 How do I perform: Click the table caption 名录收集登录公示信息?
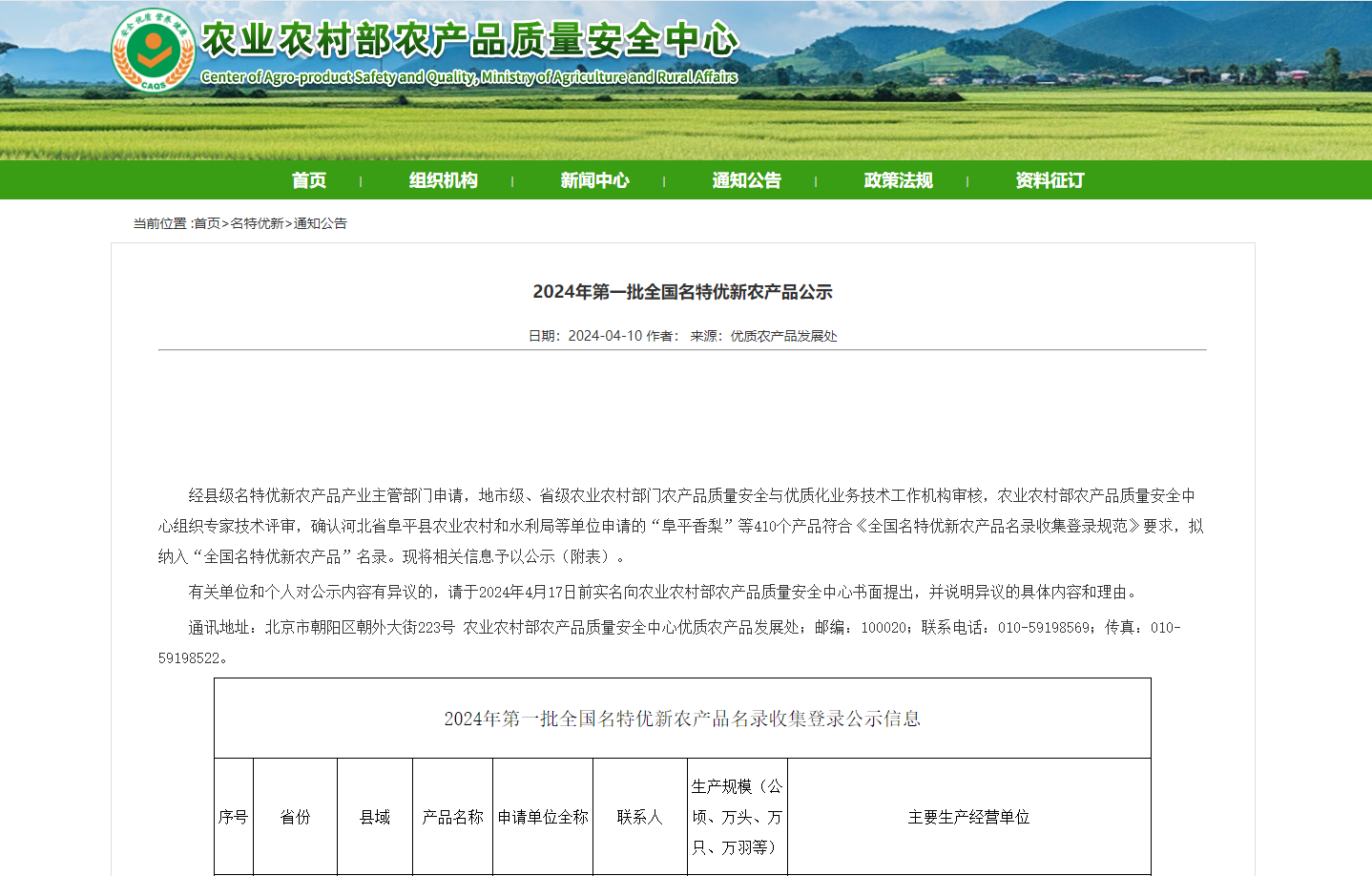coord(682,719)
